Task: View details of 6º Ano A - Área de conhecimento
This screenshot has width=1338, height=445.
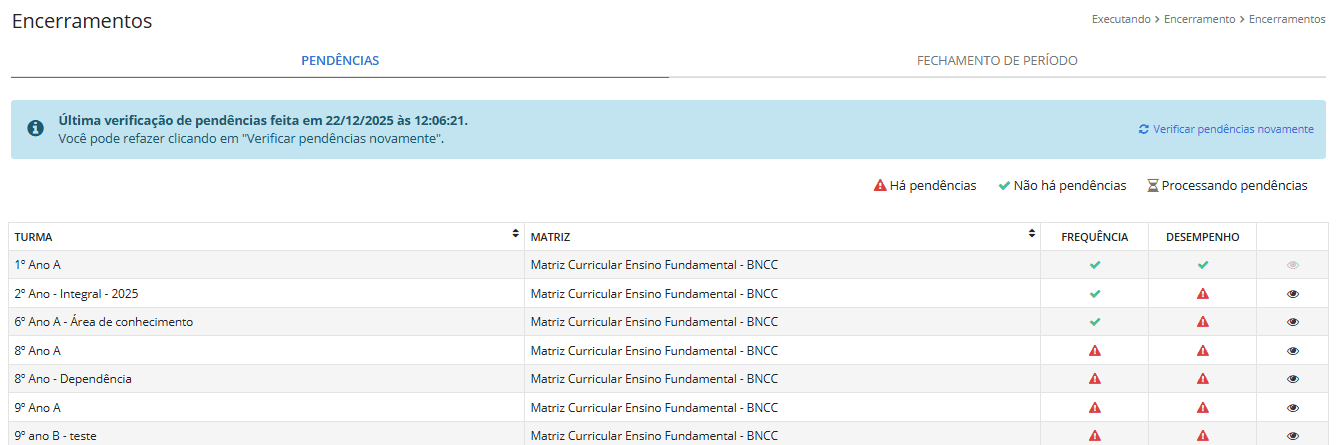Action: coord(1292,322)
